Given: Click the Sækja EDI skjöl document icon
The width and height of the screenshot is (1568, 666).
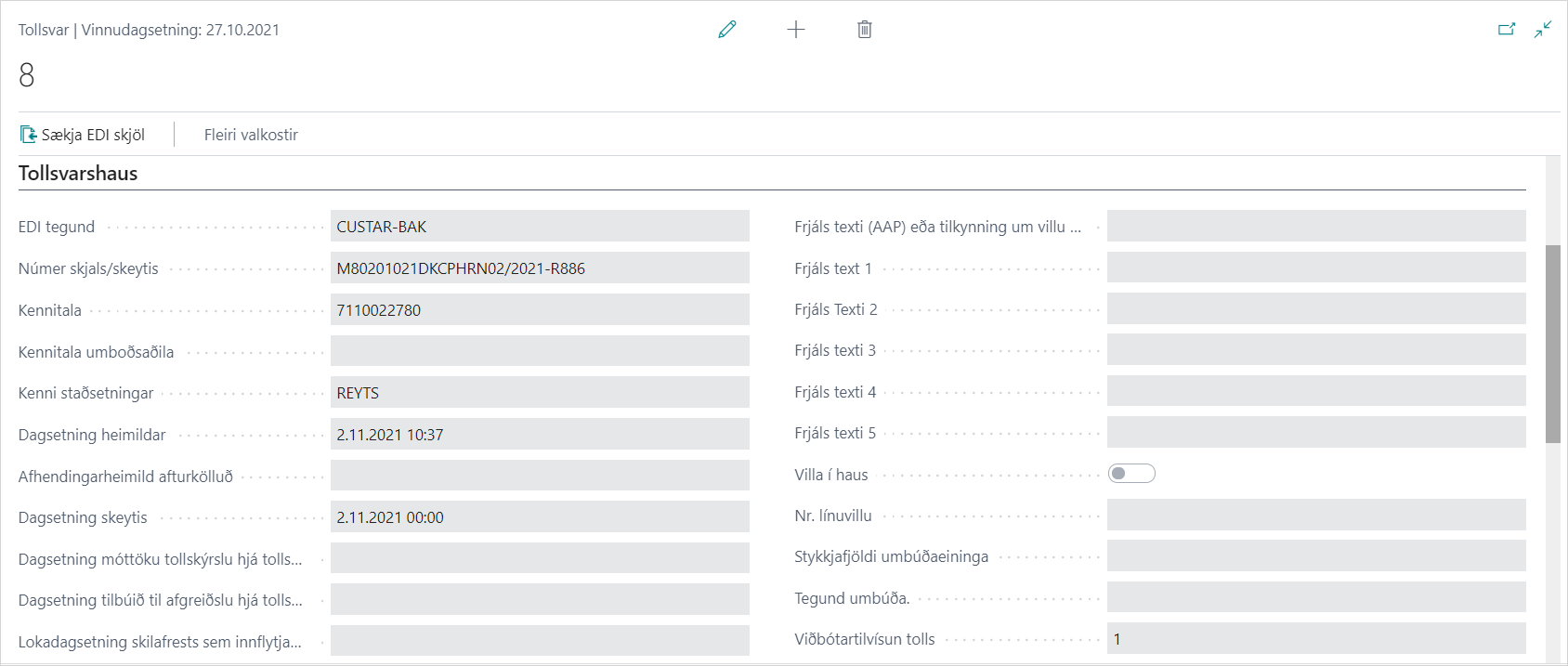Looking at the screenshot, I should tap(29, 135).
